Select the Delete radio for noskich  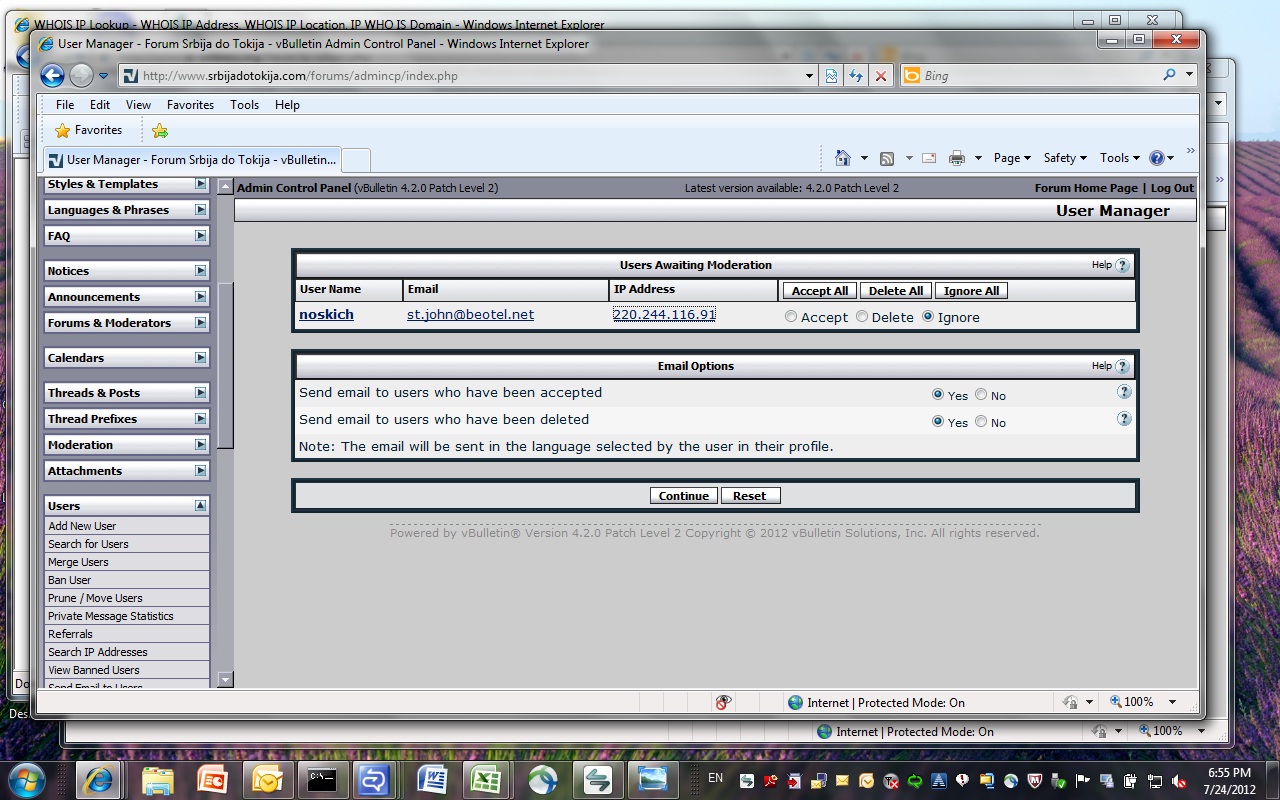click(861, 316)
